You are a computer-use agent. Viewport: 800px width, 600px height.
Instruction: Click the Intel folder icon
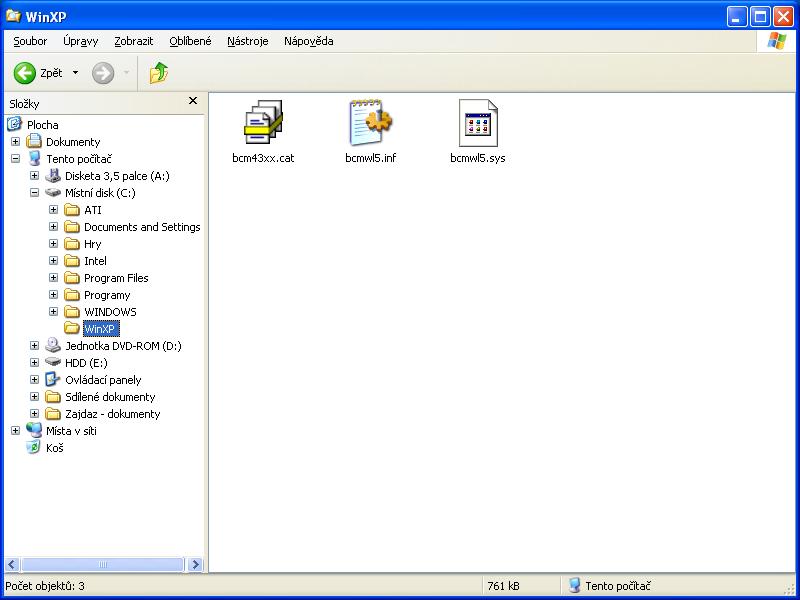coord(72,261)
